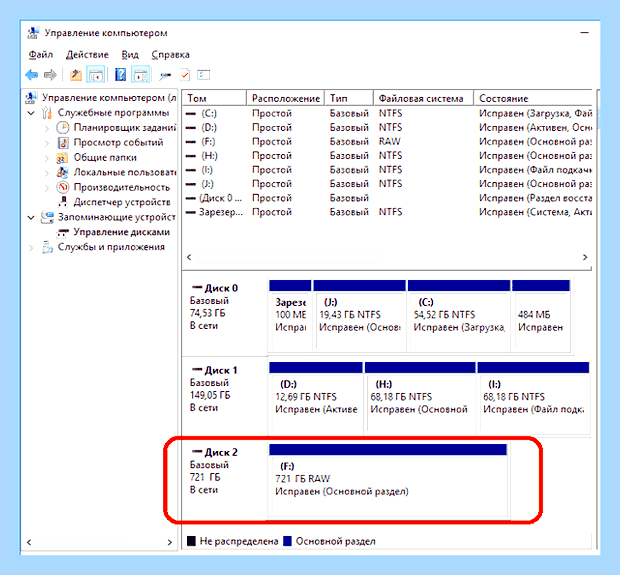Viewport: 620px width, 575px height.
Task: Select the (F:) 721 ГБ RAW partition
Action: pos(388,479)
